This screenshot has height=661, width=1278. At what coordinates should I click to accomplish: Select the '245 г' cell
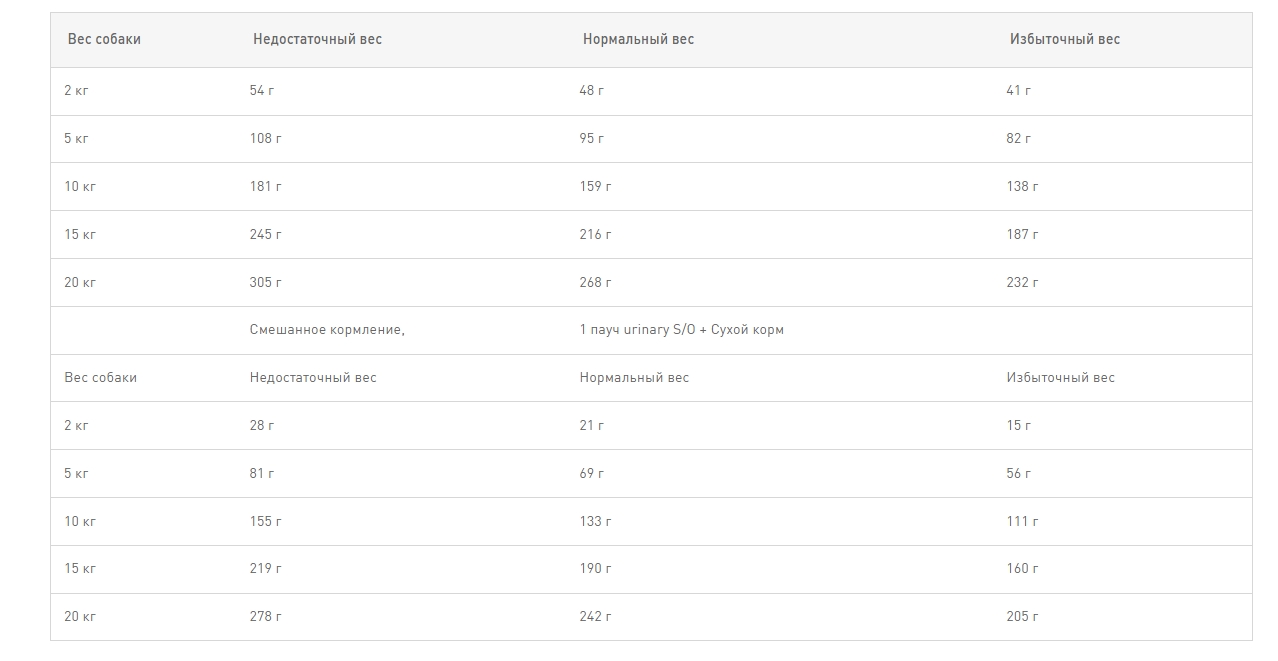point(266,235)
